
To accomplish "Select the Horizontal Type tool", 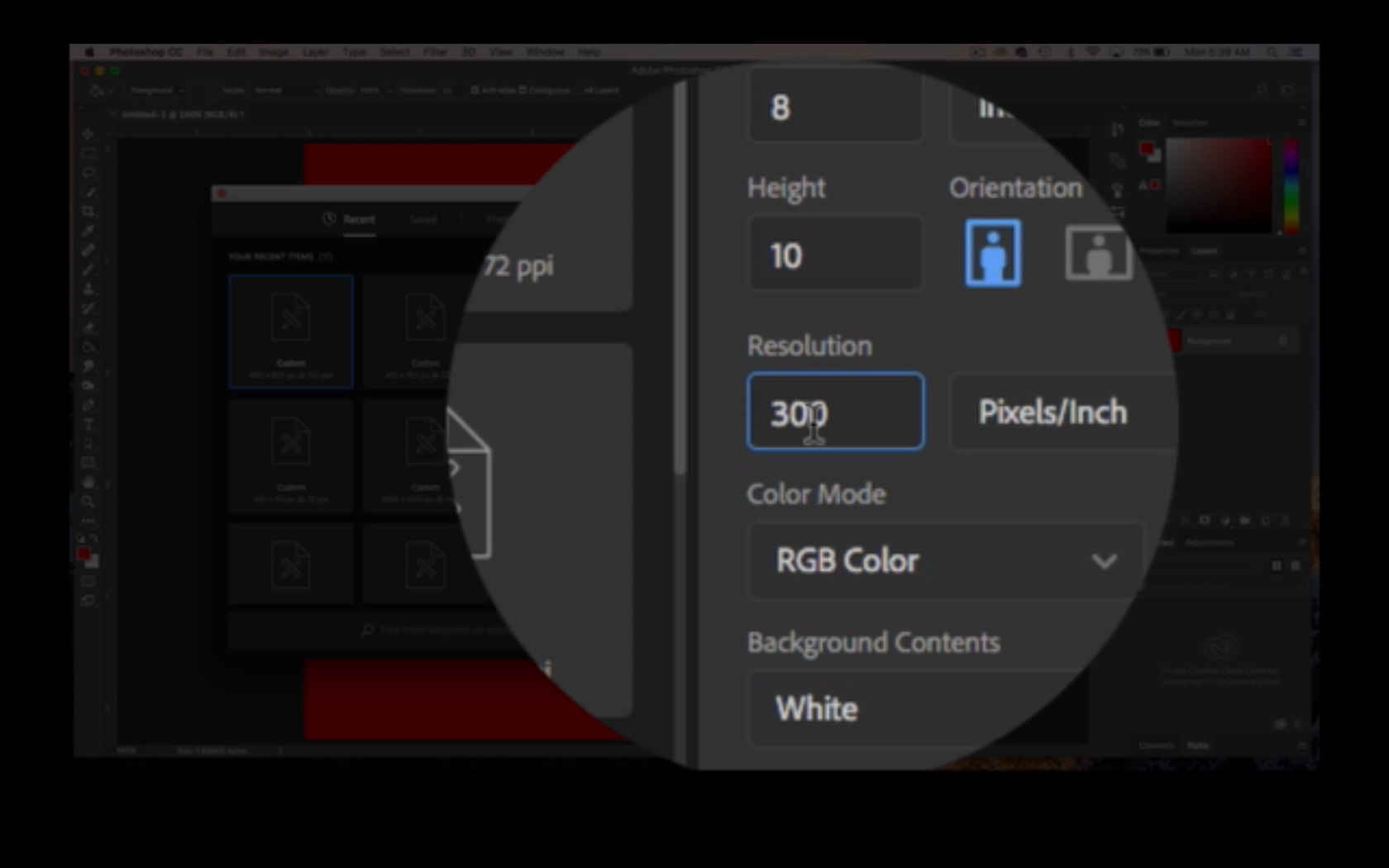I will click(88, 424).
